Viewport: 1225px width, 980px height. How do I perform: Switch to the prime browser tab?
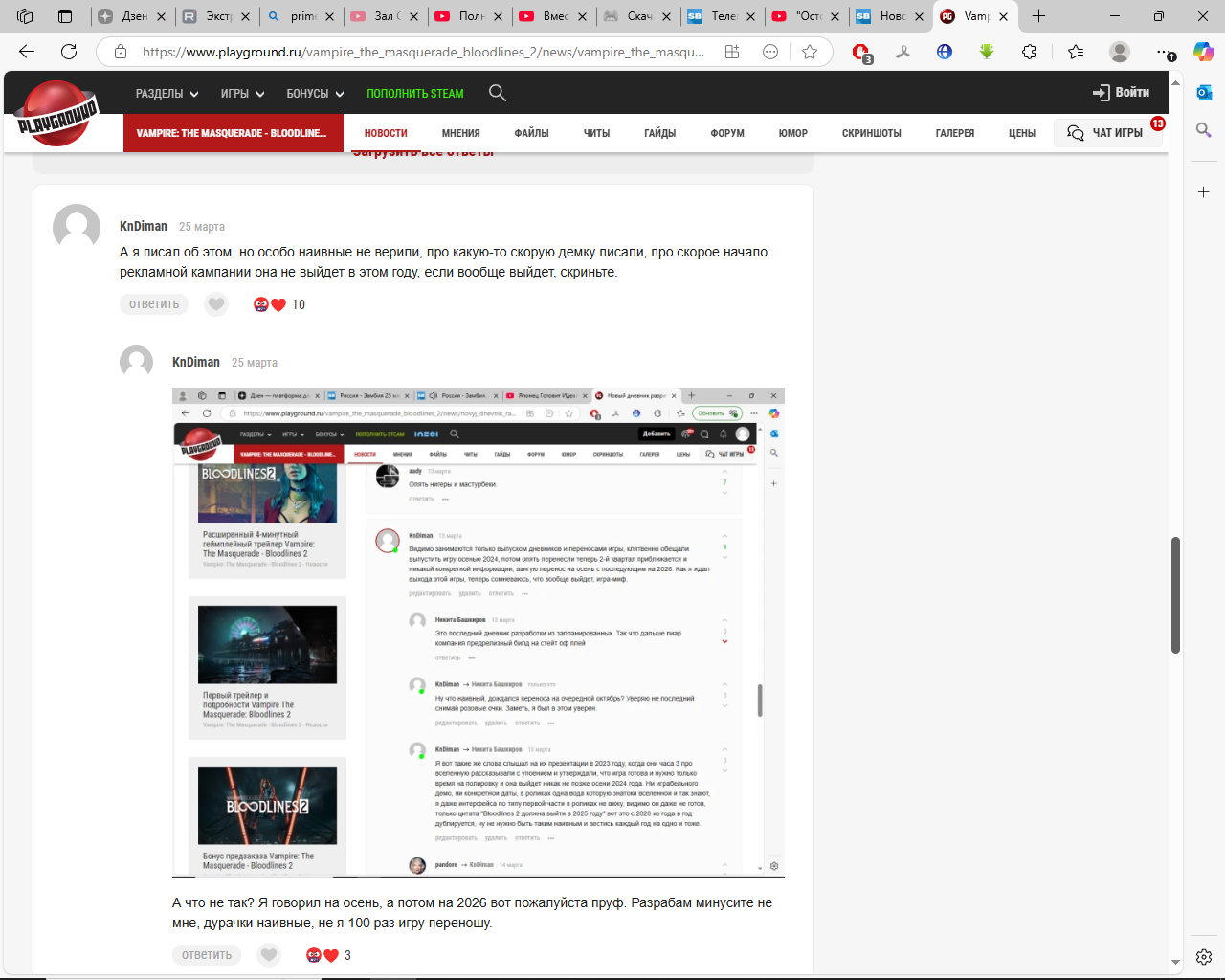301,16
